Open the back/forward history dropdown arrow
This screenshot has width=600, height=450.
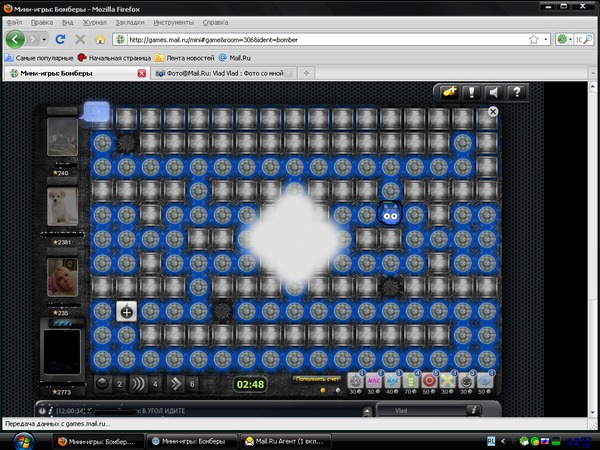click(x=42, y=39)
